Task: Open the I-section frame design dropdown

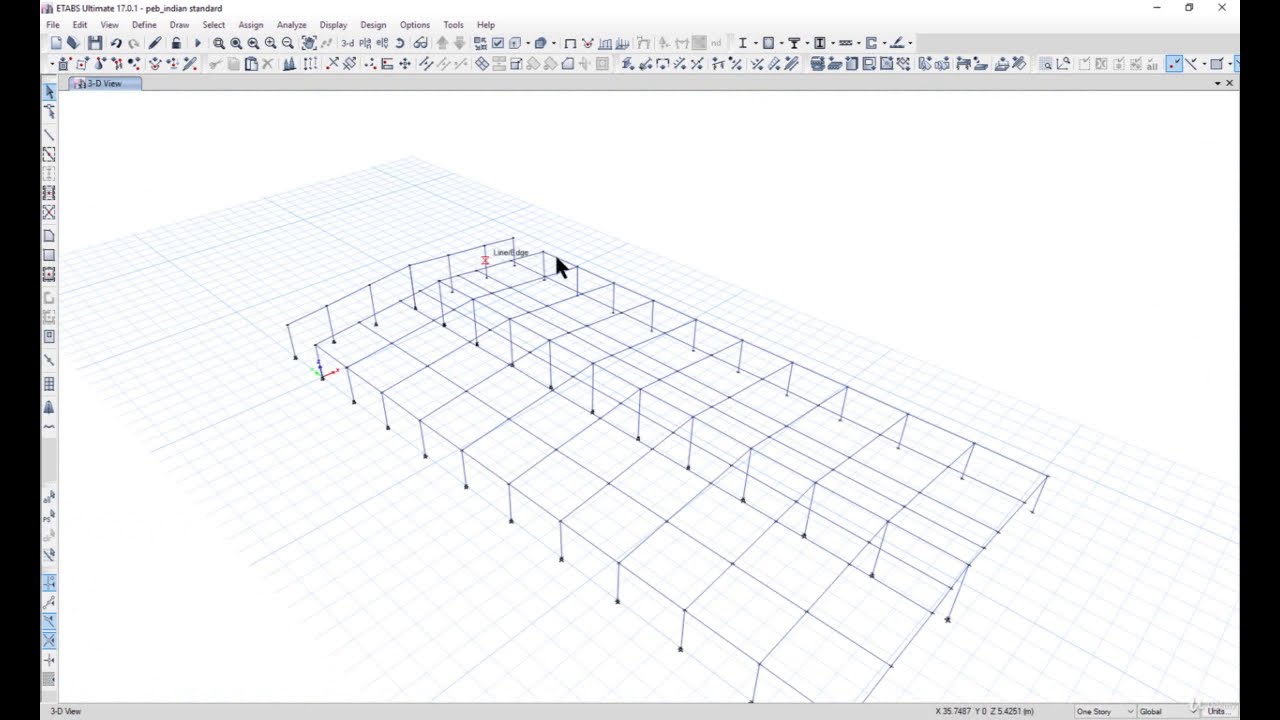Action: pos(755,43)
